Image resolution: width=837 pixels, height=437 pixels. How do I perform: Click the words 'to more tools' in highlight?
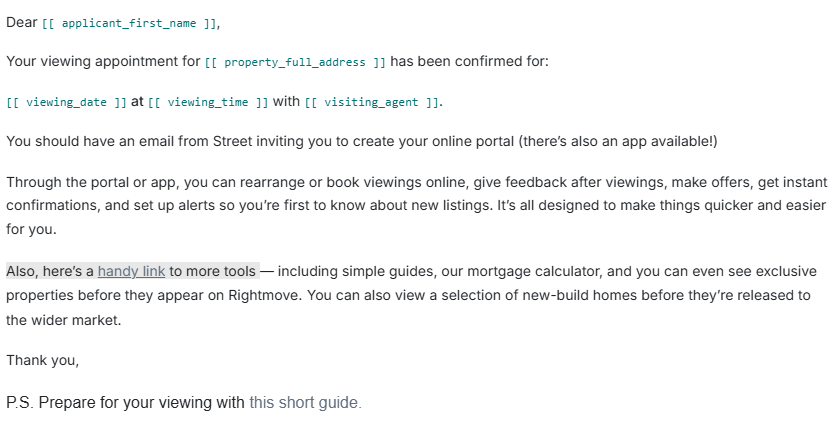(x=212, y=272)
